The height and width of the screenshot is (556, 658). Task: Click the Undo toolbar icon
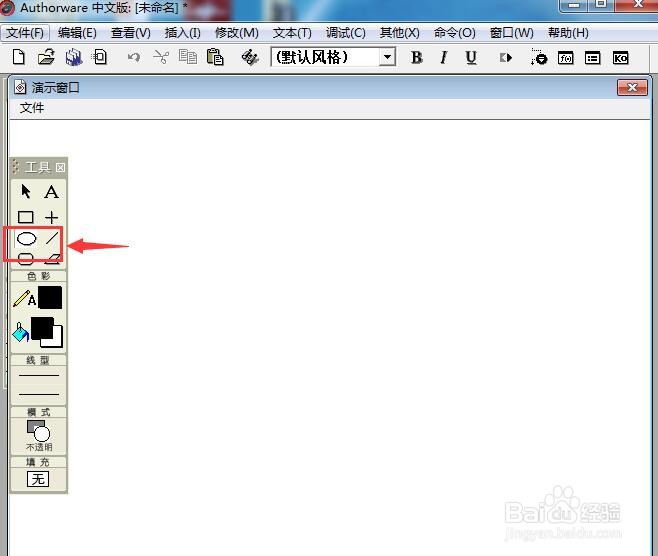pos(134,57)
